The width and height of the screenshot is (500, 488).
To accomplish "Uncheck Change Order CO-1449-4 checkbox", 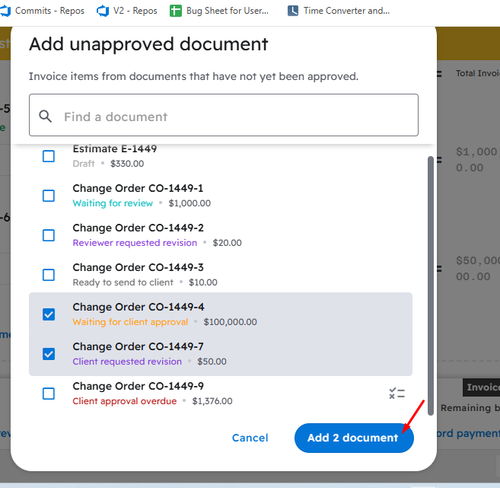I will pos(49,314).
